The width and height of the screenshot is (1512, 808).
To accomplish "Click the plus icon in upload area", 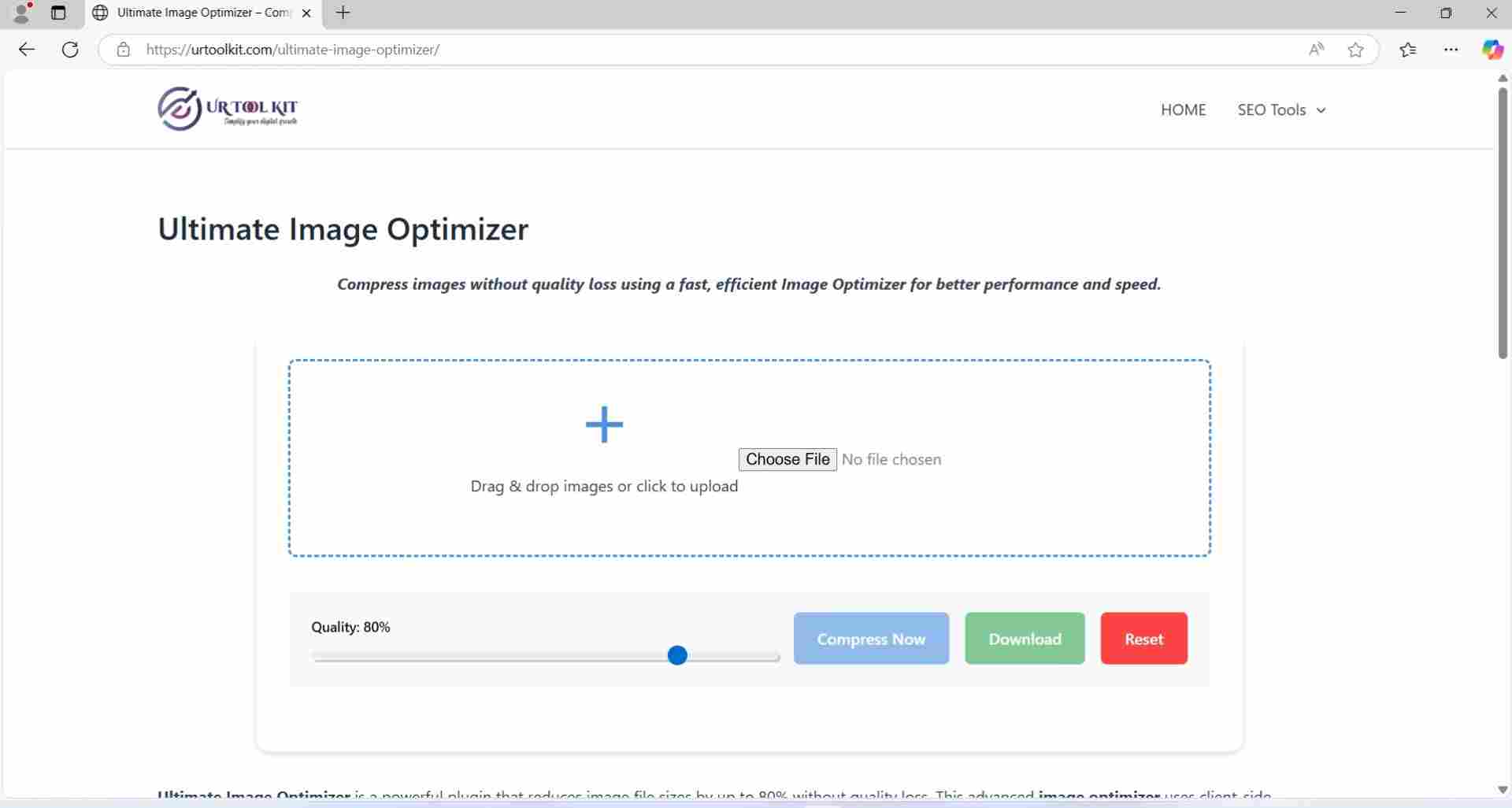I will pos(603,424).
